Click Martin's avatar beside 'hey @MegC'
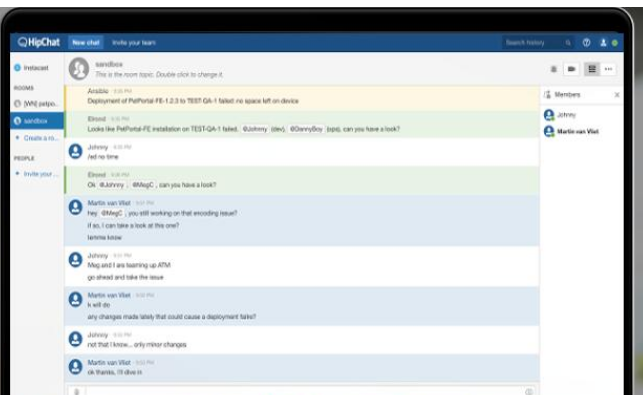Screen dimensions: 643x395 (75, 207)
